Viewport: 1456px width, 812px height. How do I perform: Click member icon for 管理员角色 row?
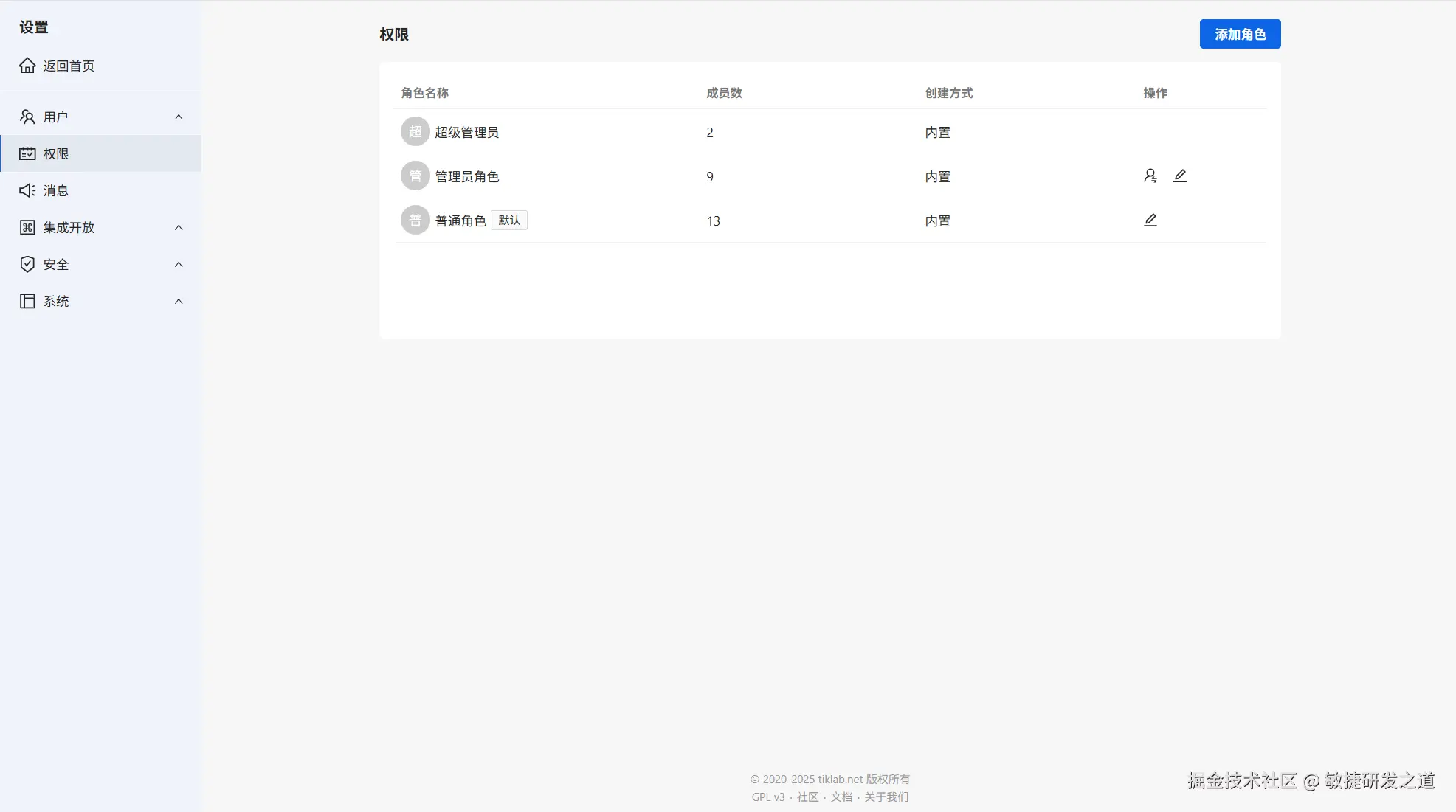(x=1150, y=176)
